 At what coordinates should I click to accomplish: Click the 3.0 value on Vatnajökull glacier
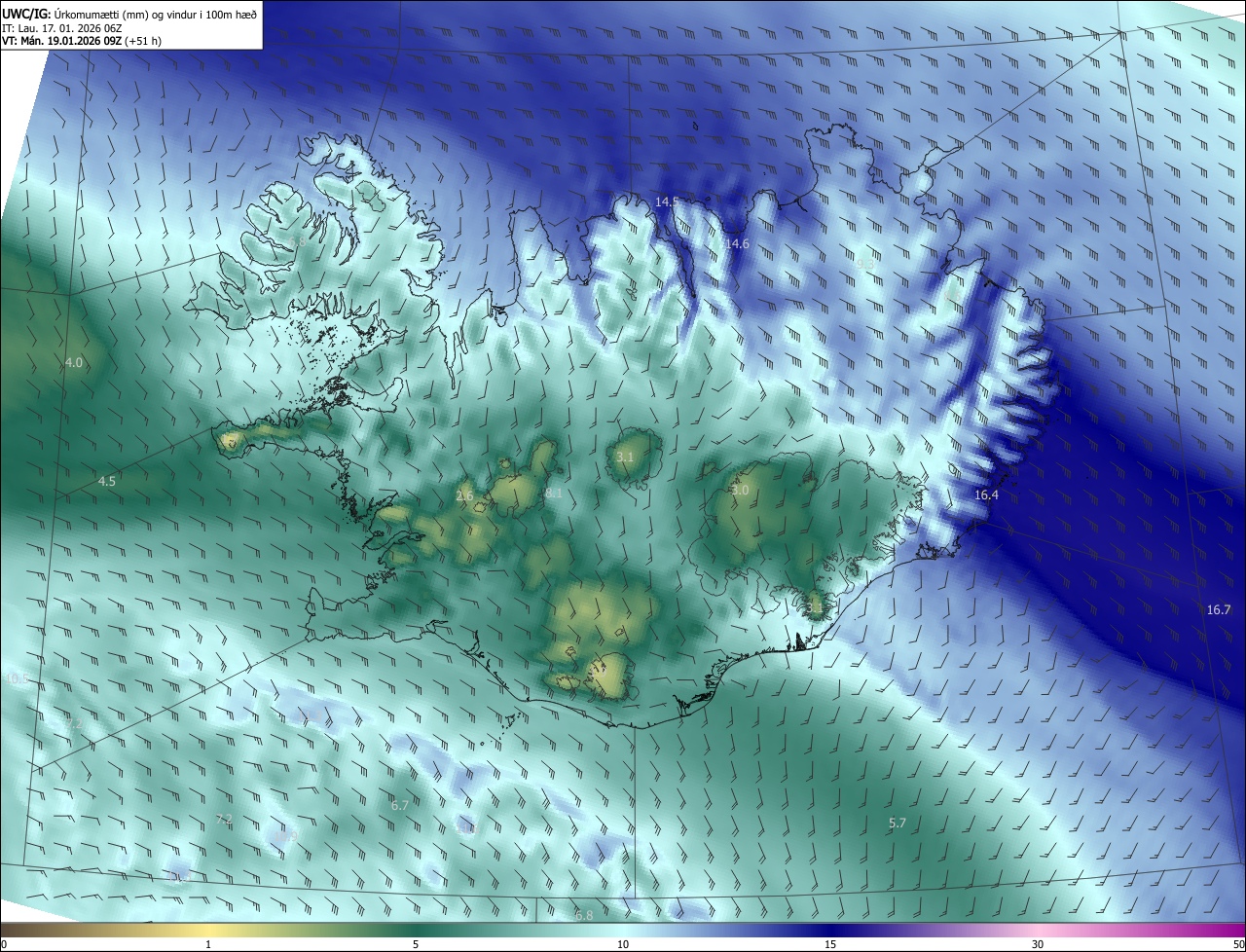click(740, 490)
